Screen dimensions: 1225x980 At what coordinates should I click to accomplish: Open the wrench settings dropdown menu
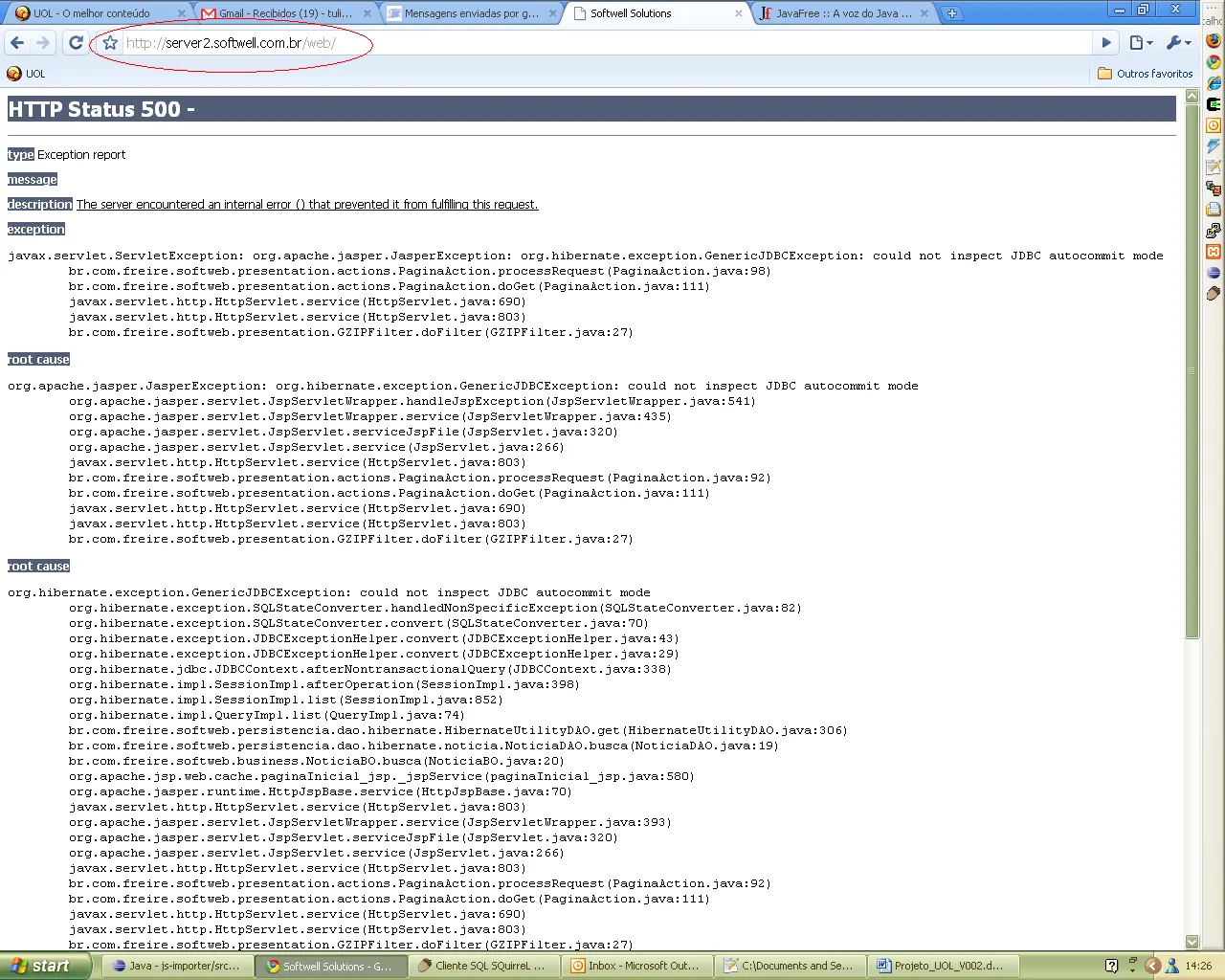tap(1178, 43)
